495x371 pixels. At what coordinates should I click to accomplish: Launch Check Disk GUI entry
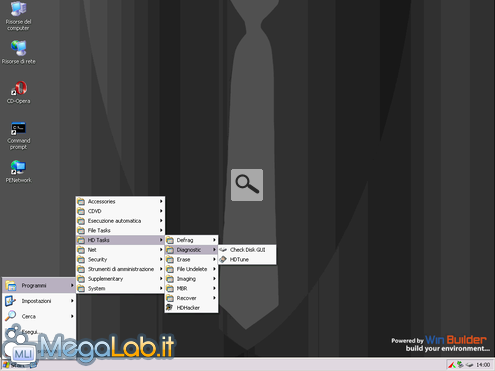tap(247, 250)
